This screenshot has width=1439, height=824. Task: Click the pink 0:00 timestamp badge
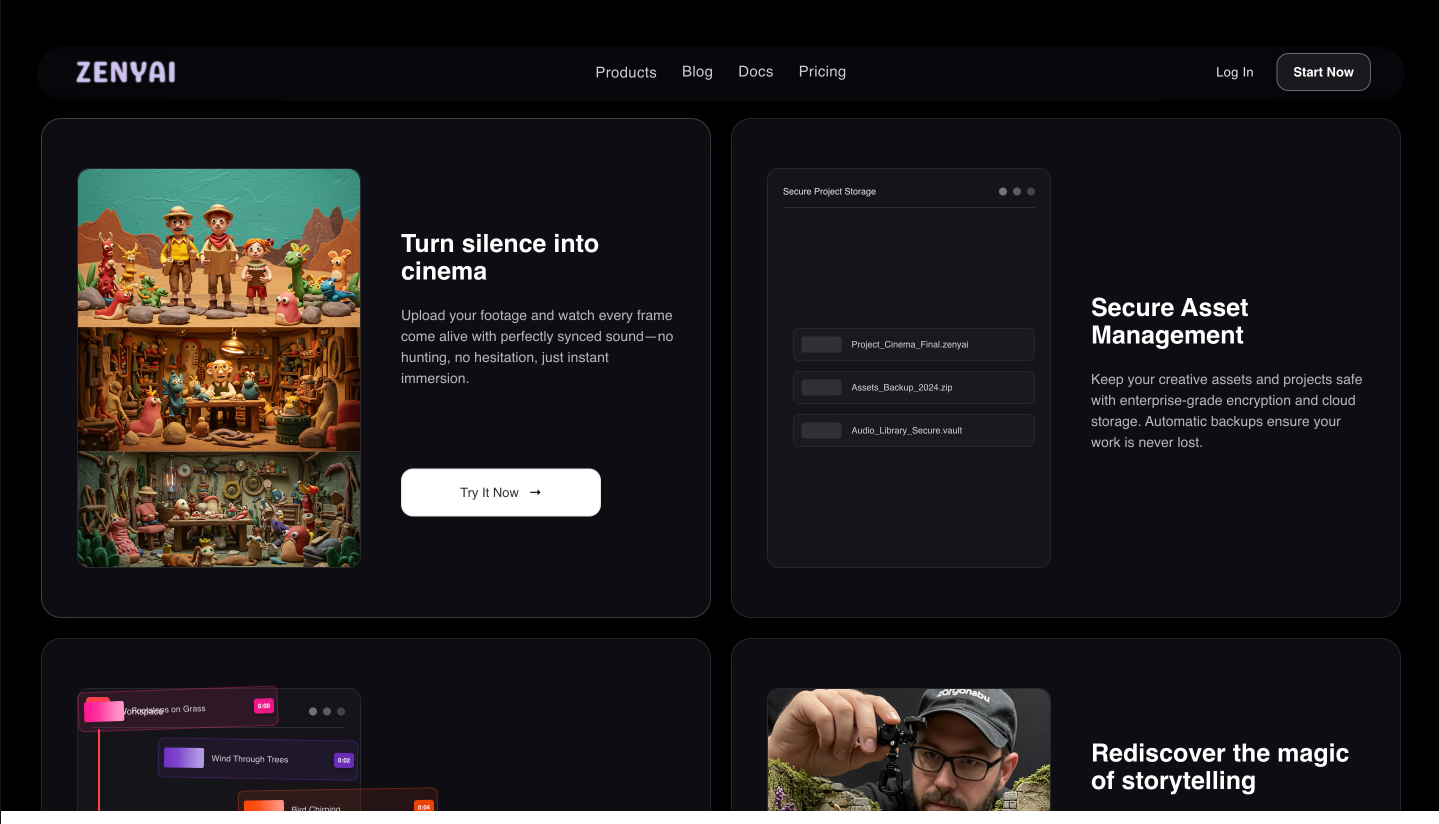tap(264, 706)
